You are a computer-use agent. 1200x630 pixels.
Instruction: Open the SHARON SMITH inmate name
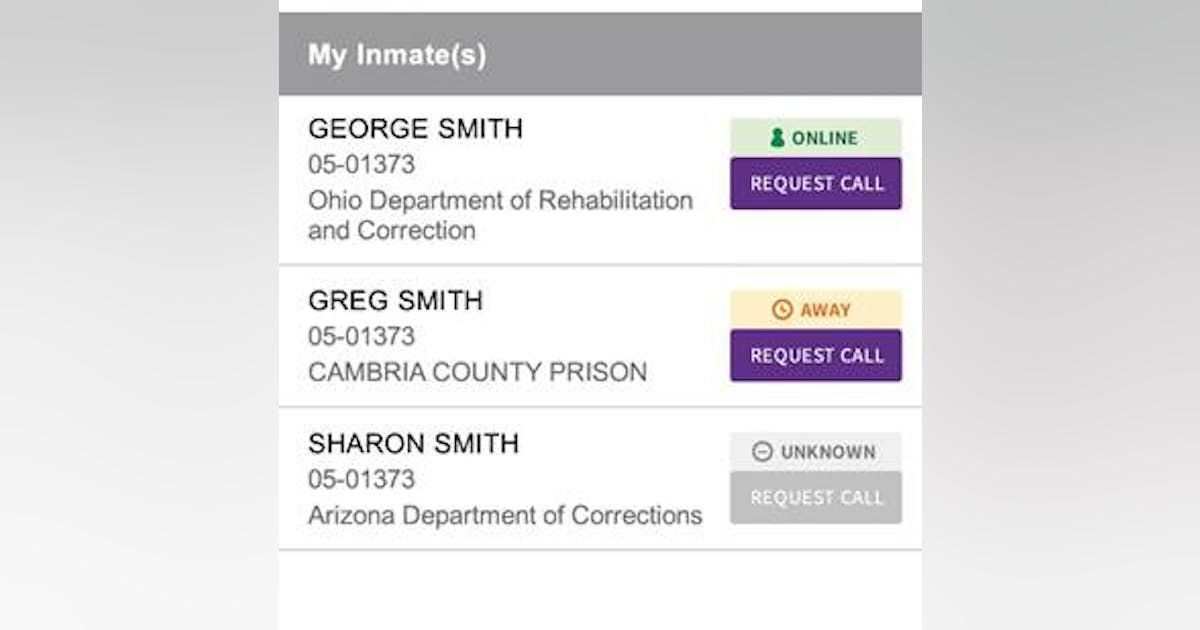(413, 444)
